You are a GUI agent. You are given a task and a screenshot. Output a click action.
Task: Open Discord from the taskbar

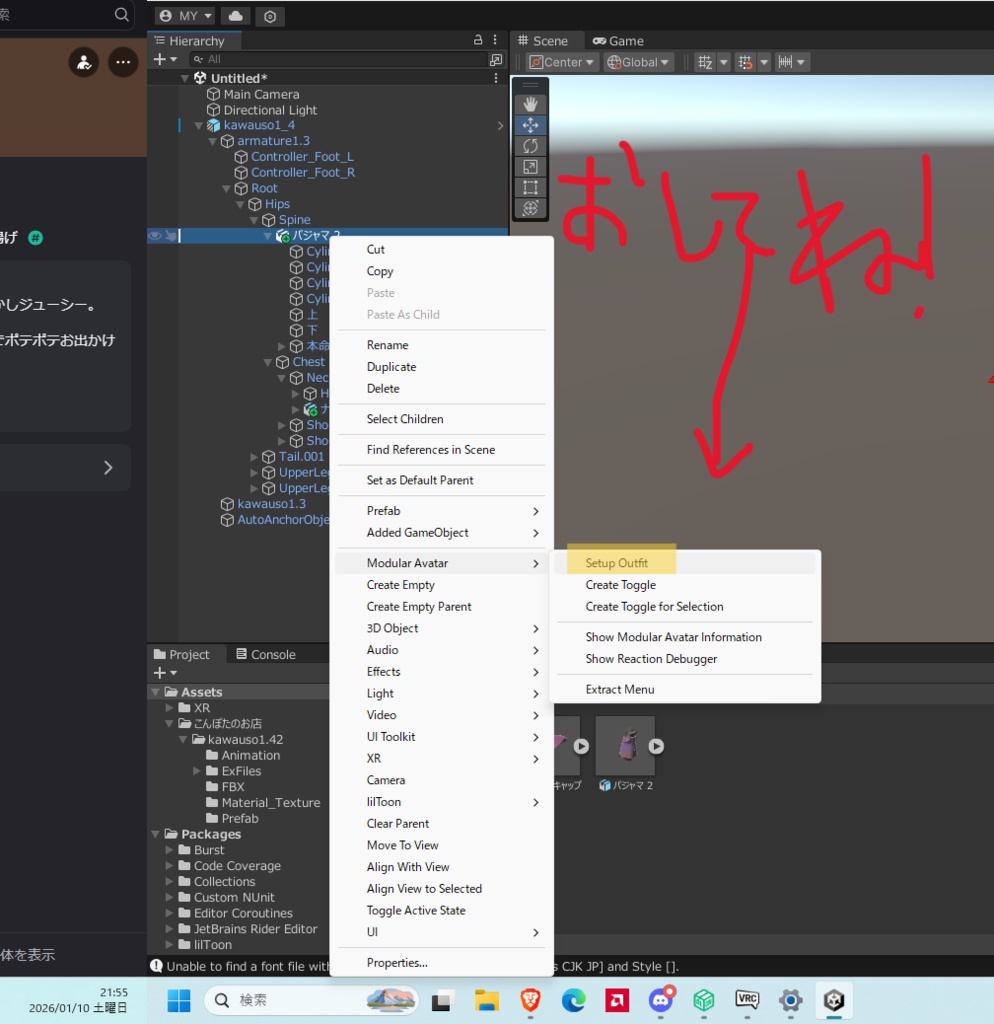point(660,1000)
